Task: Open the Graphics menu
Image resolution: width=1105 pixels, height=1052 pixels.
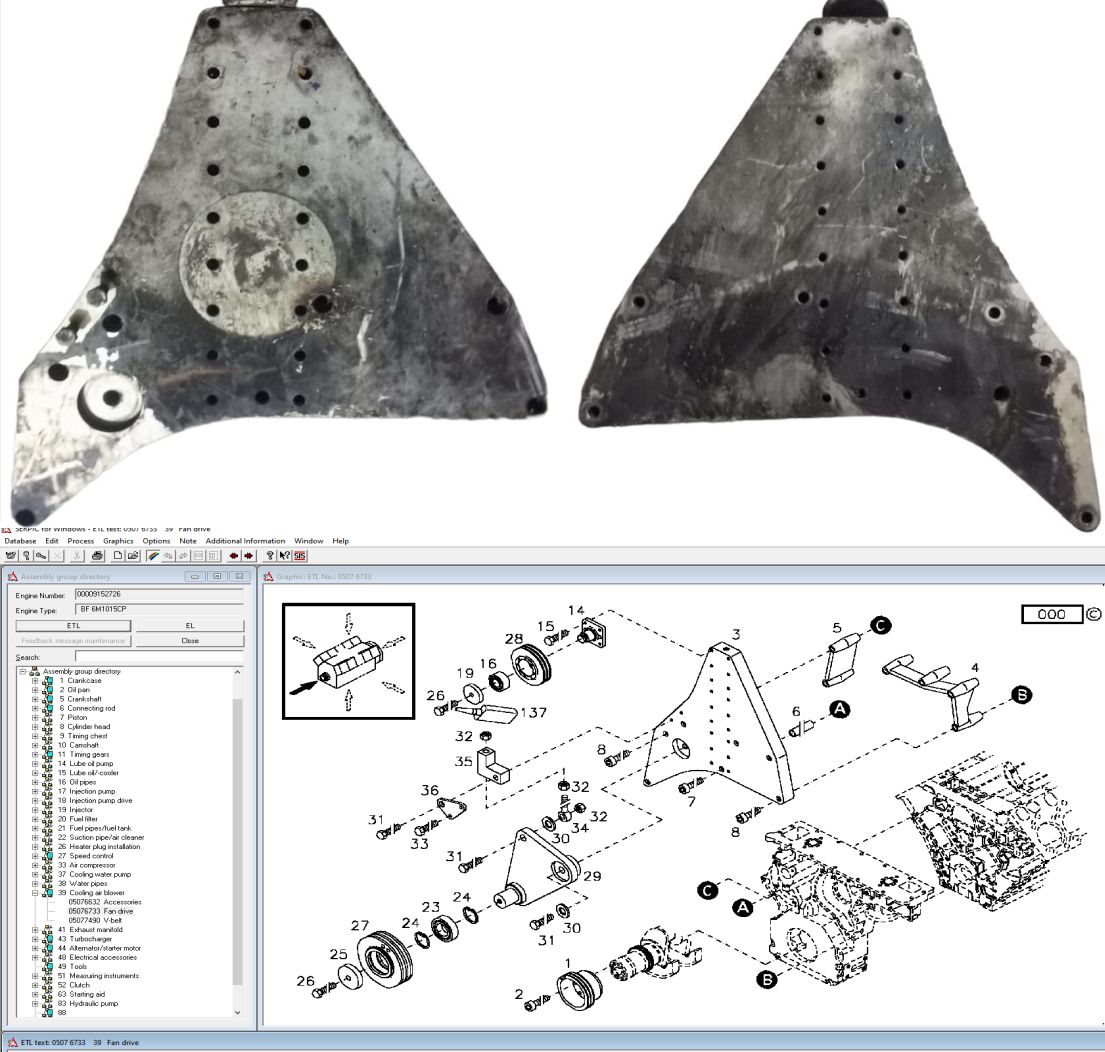Action: 118,541
